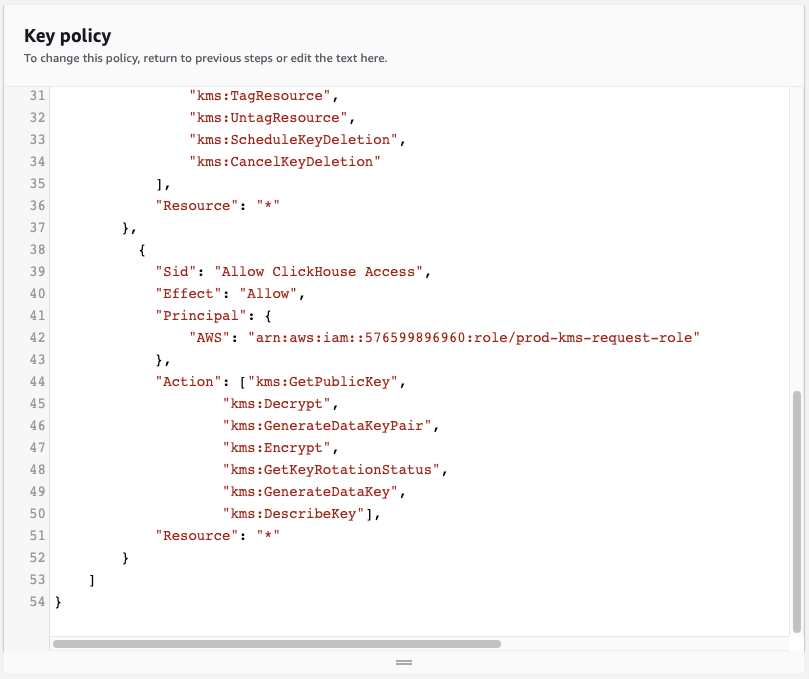Click the "Key policy" heading
Screen dimensions: 809x679
click(67, 36)
